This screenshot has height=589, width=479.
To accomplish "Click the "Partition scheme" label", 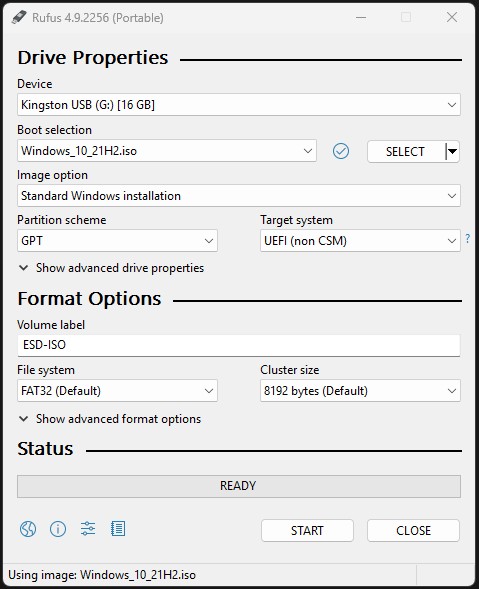I will pos(62,220).
